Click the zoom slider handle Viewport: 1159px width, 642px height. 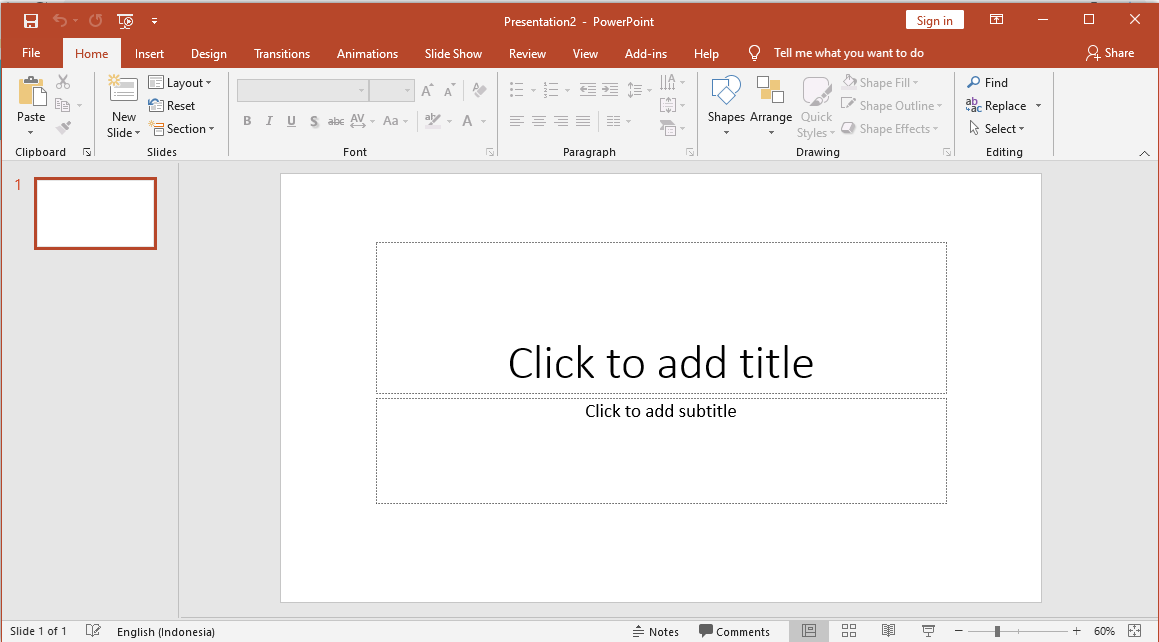coord(997,631)
